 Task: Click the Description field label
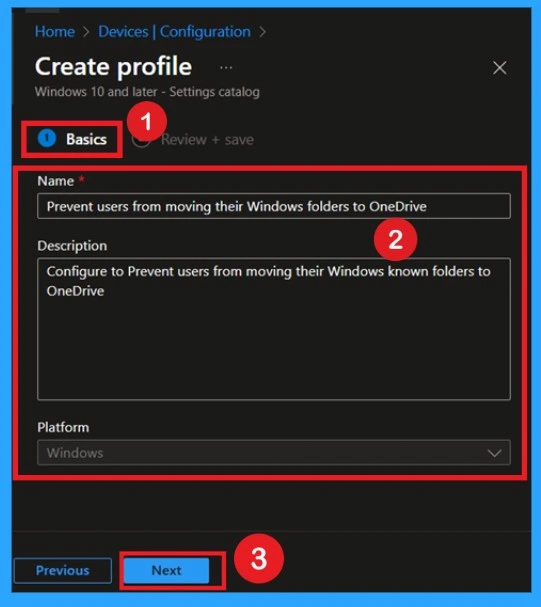click(x=72, y=246)
